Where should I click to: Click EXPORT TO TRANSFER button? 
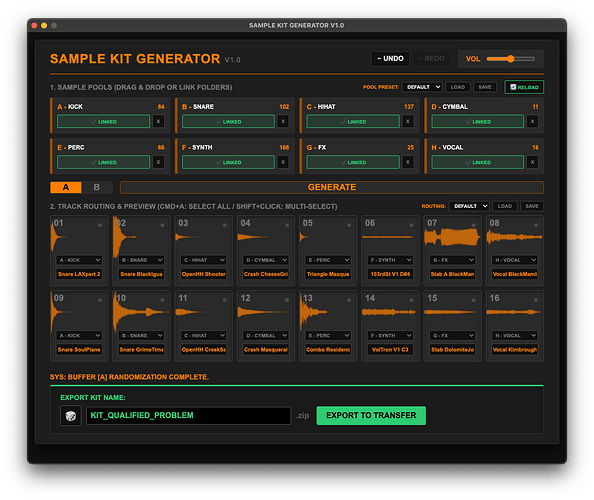[371, 416]
